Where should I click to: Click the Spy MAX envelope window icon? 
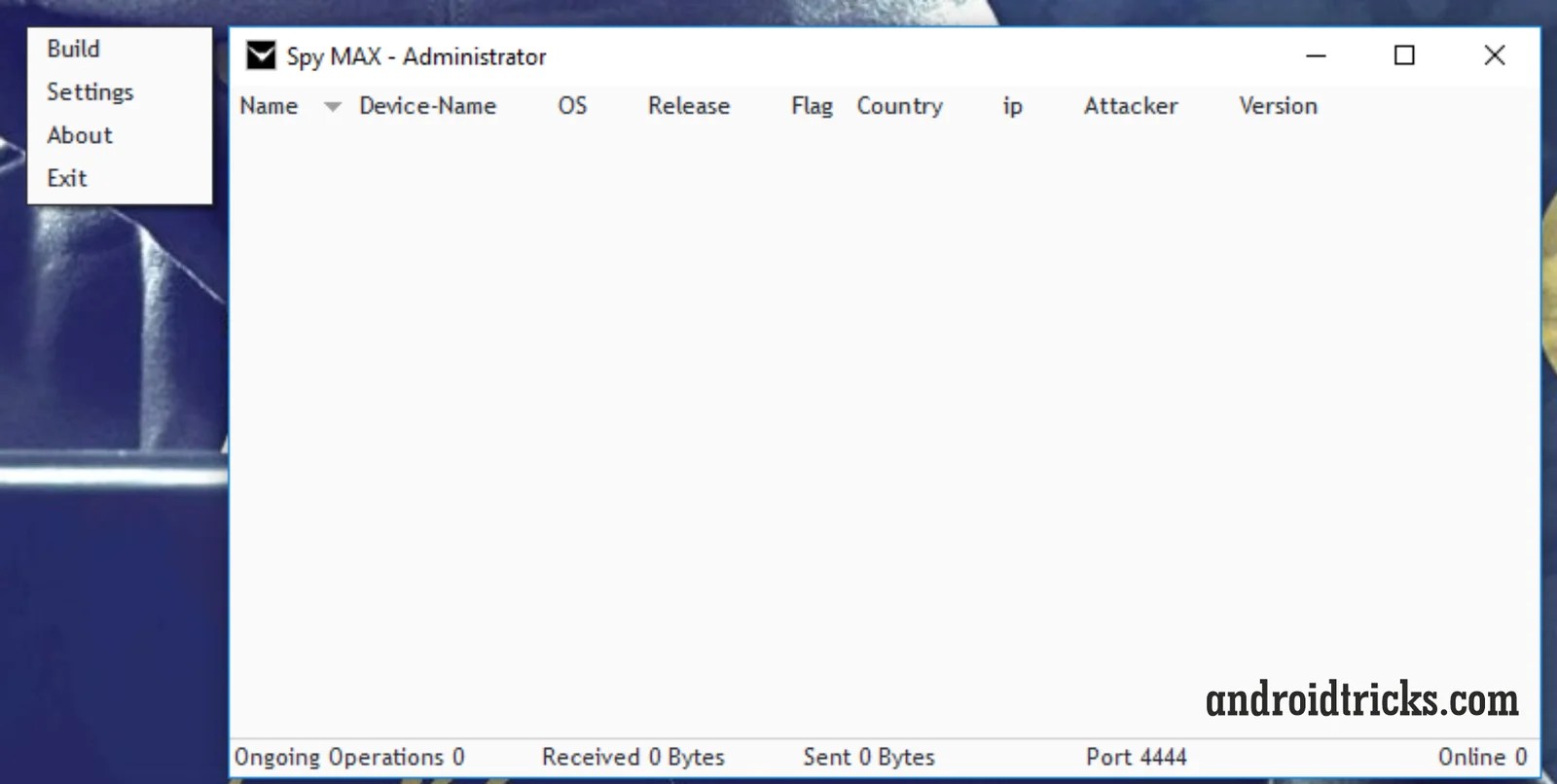[261, 56]
